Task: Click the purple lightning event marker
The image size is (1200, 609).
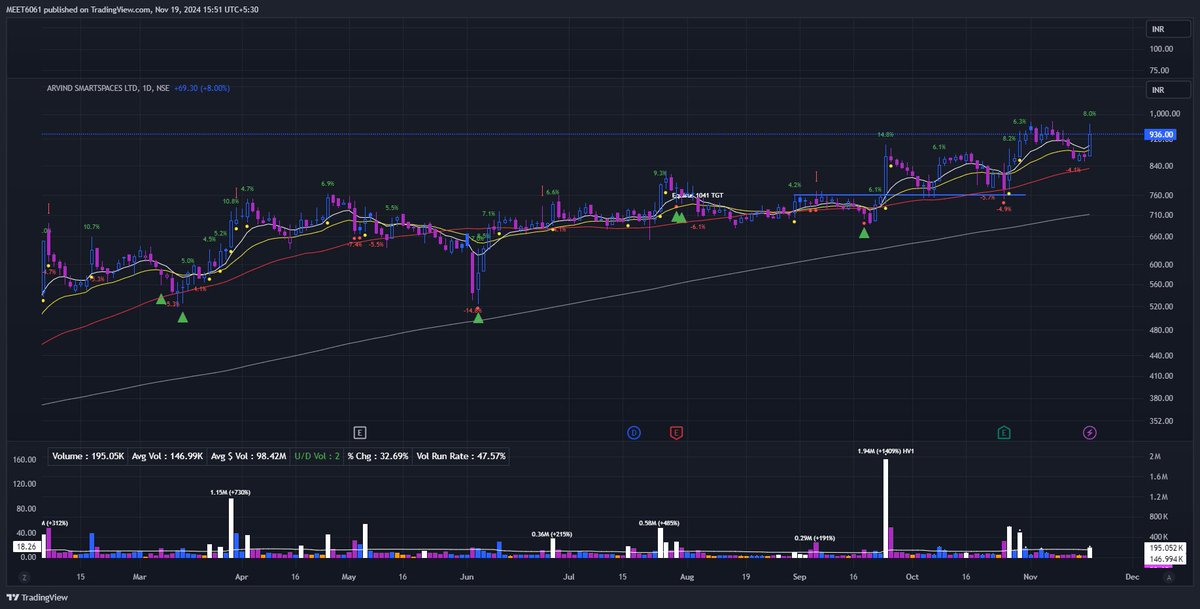Action: click(x=1090, y=432)
